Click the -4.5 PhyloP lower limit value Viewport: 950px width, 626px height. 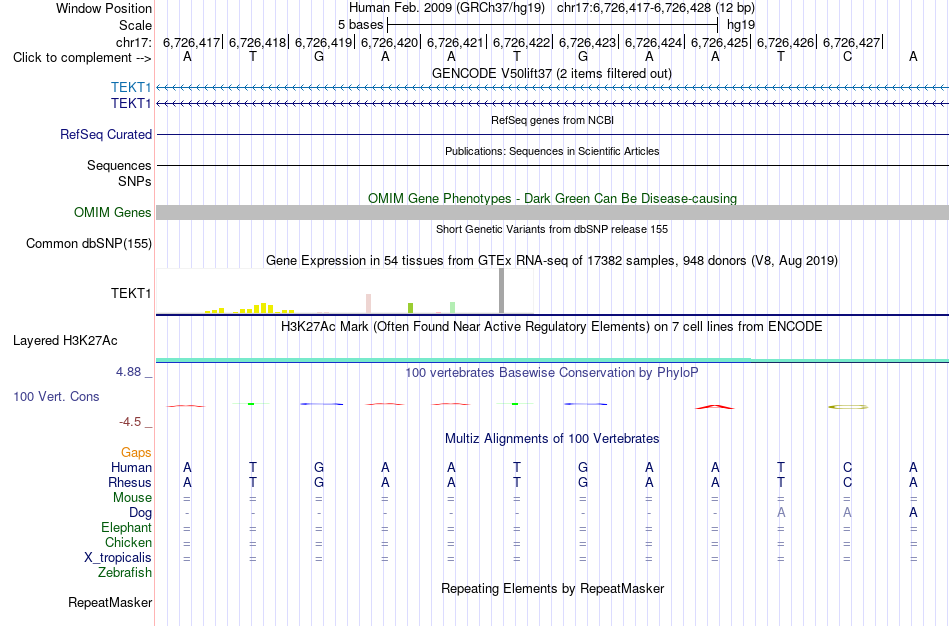pos(130,421)
